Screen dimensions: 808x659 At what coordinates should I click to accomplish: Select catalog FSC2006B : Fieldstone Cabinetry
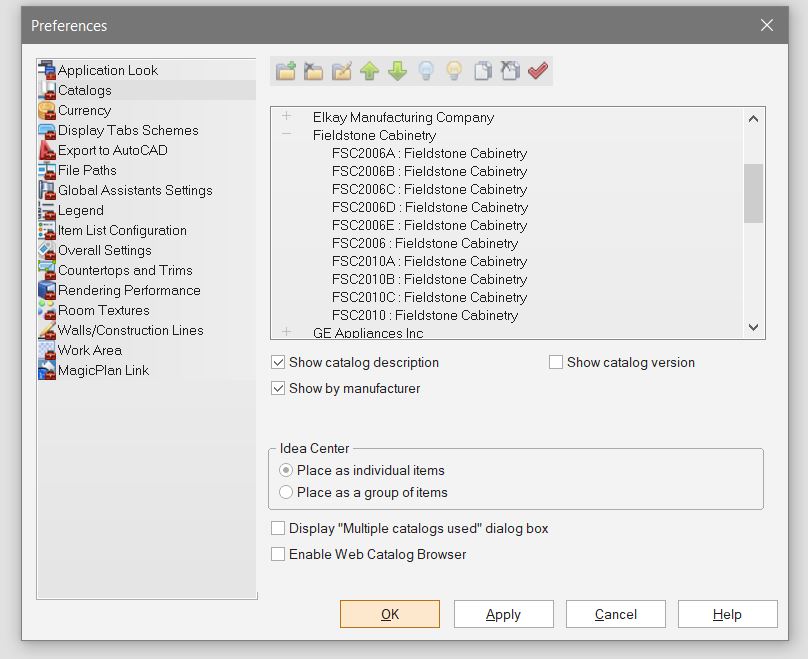point(430,172)
